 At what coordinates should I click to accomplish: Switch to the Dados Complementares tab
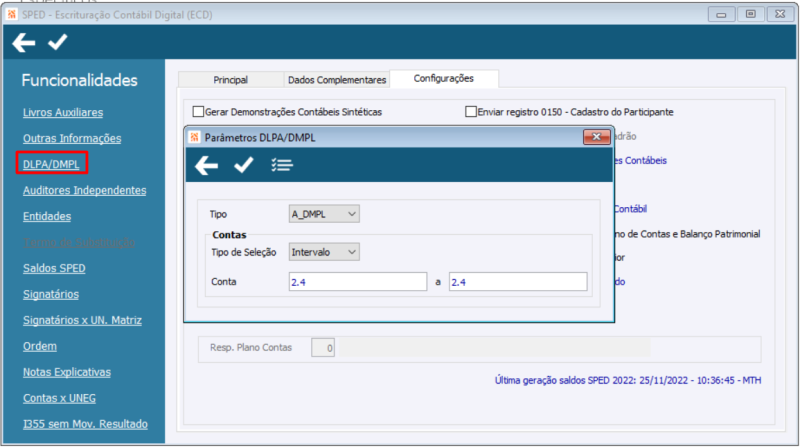tap(337, 80)
